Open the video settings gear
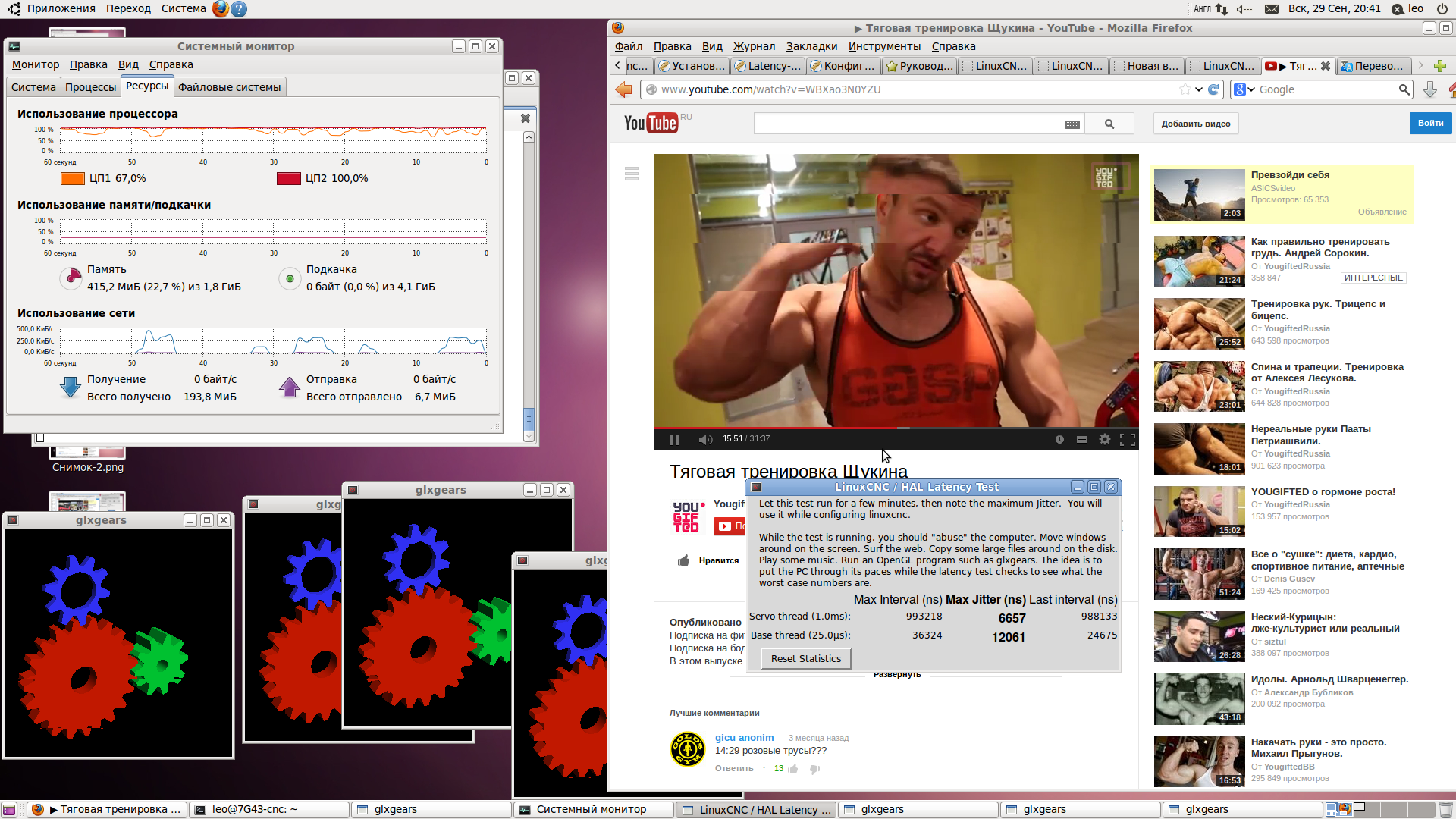1456x819 pixels. tap(1105, 439)
